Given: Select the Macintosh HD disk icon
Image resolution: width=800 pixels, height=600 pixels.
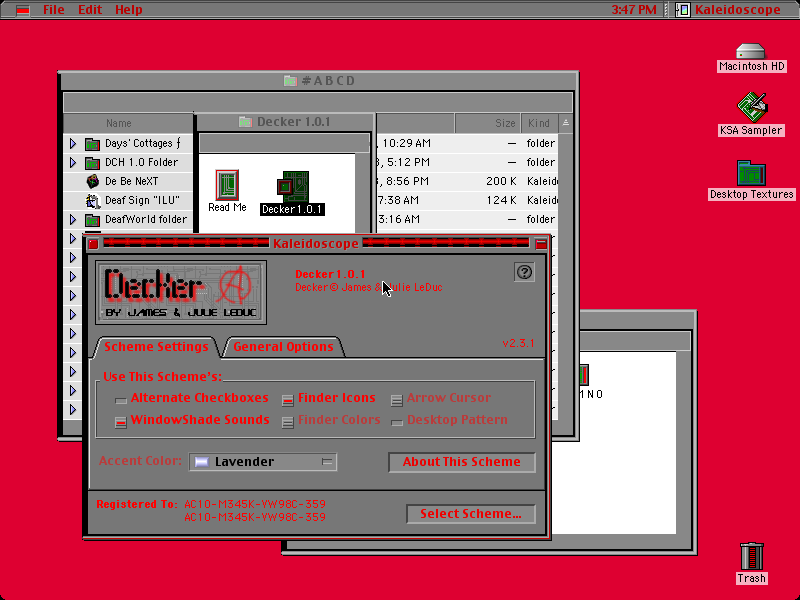Looking at the screenshot, I should tap(751, 52).
